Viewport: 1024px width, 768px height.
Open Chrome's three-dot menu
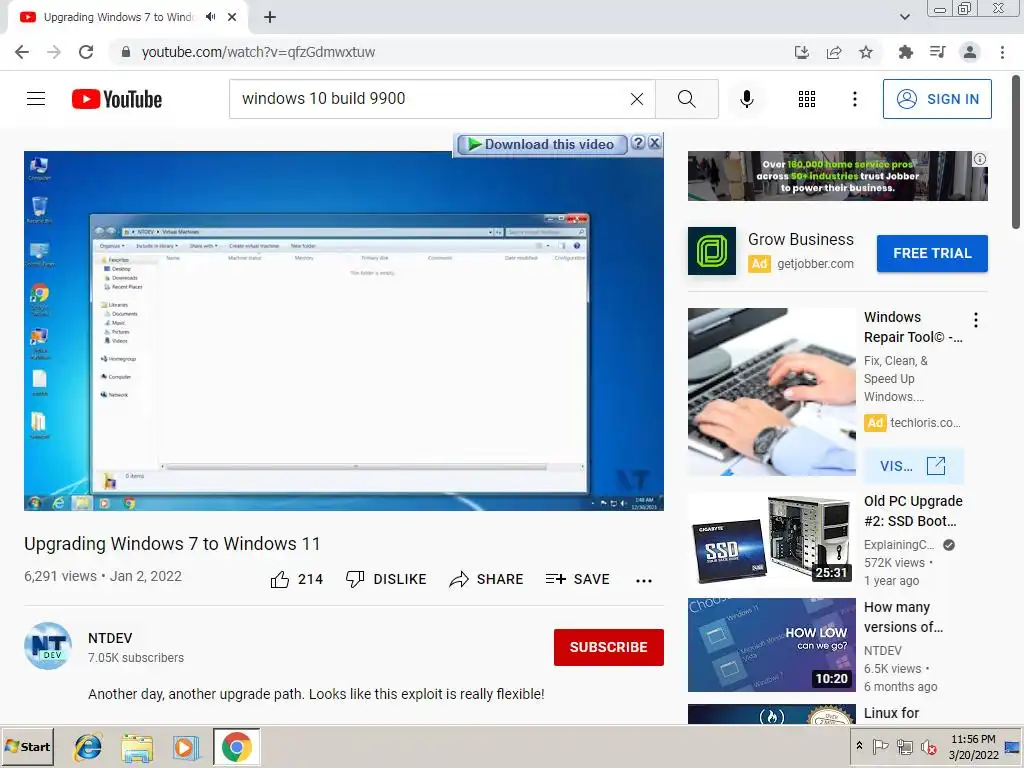click(x=1002, y=52)
